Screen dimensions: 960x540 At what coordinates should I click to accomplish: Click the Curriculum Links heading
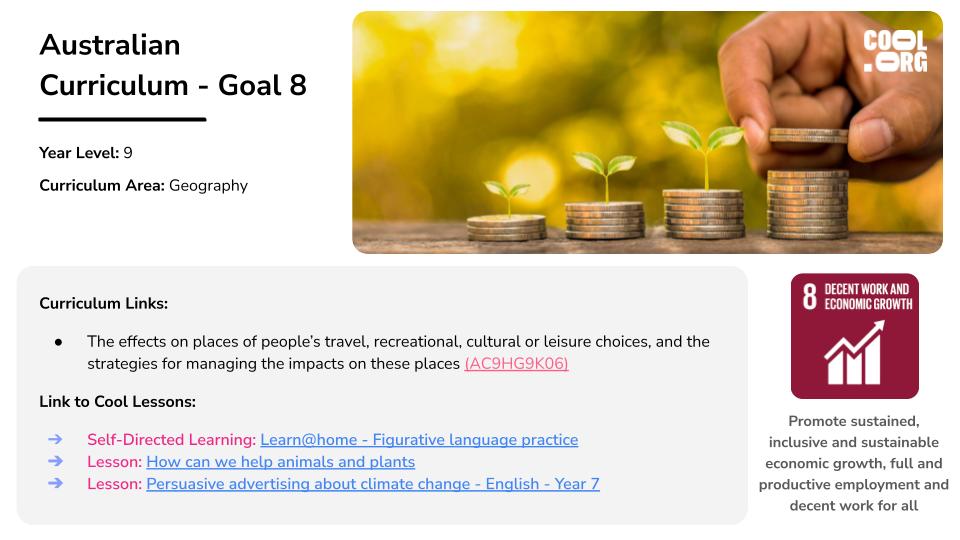pyautogui.click(x=103, y=304)
